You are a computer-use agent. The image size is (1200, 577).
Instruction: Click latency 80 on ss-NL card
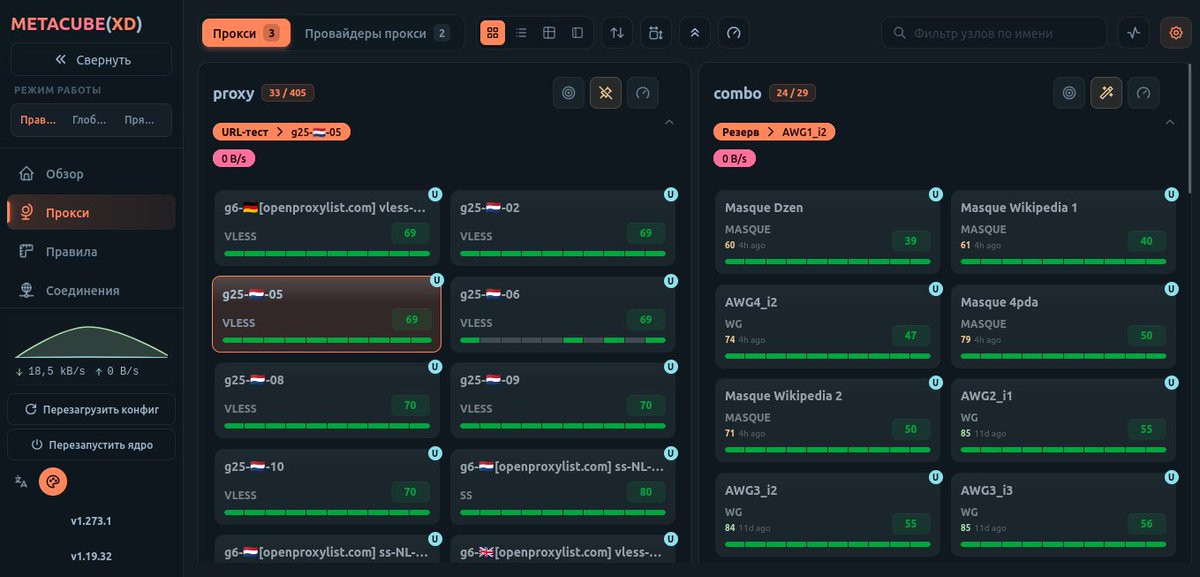tap(646, 492)
